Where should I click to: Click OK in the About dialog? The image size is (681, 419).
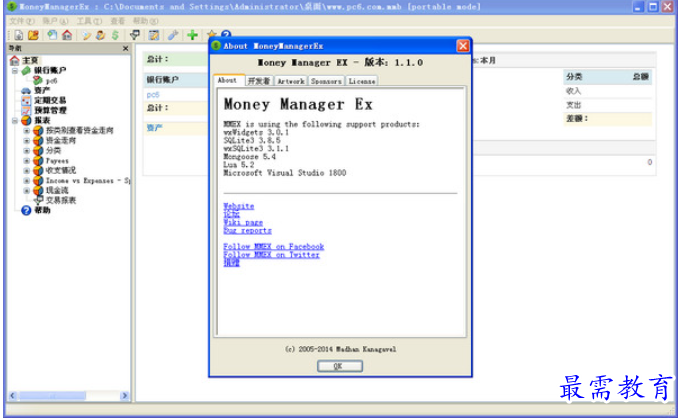coord(340,366)
